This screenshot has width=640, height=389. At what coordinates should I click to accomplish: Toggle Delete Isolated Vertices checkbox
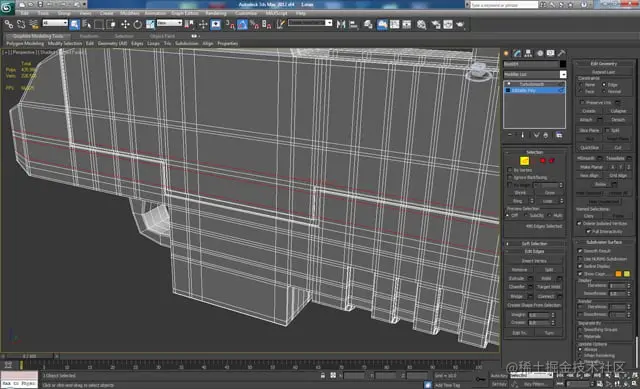[x=579, y=224]
